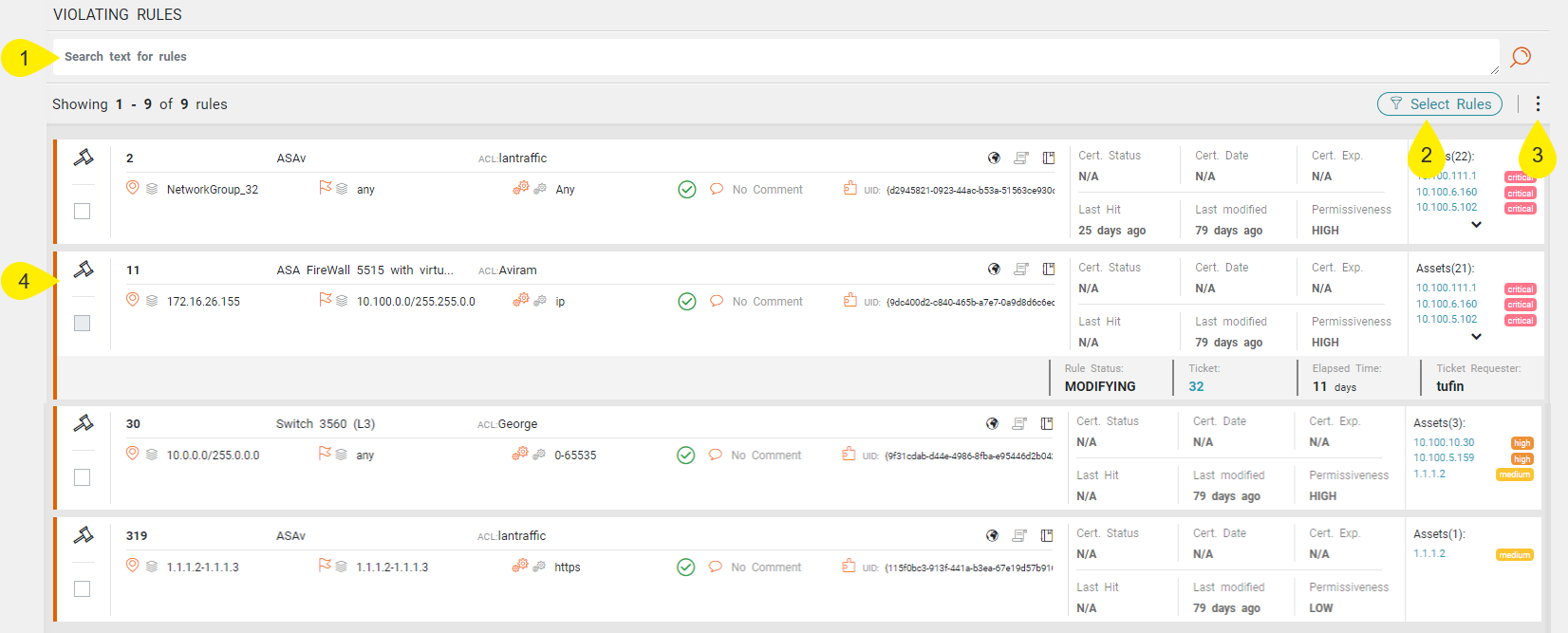The width and height of the screenshot is (1568, 633).
Task: Click the Select Rules filter button
Action: pyautogui.click(x=1439, y=104)
